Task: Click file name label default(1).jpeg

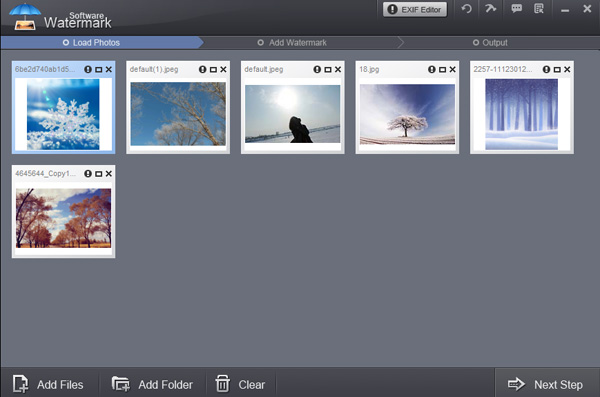Action: (154, 69)
